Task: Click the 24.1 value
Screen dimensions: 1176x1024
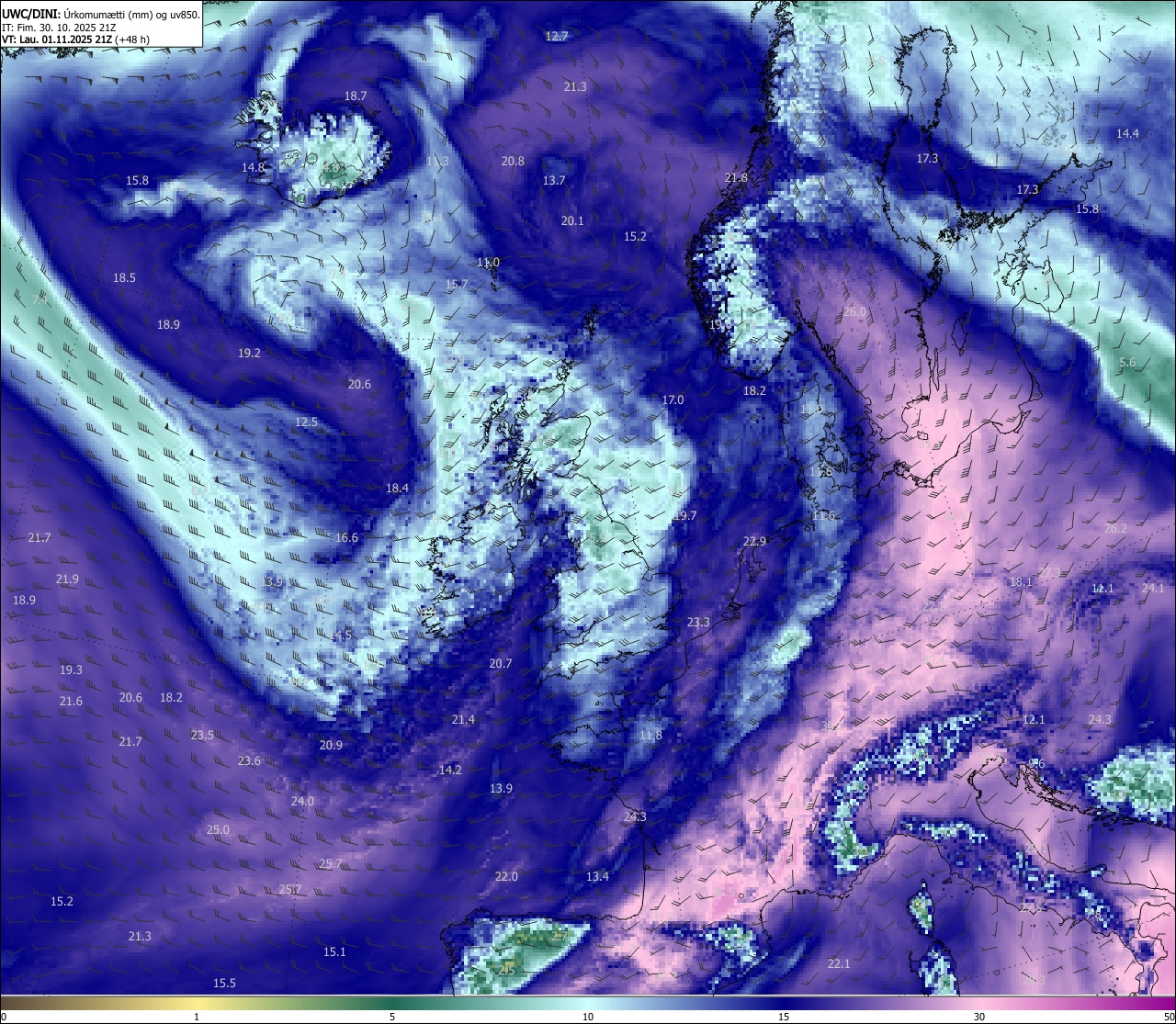Action: click(x=1153, y=588)
